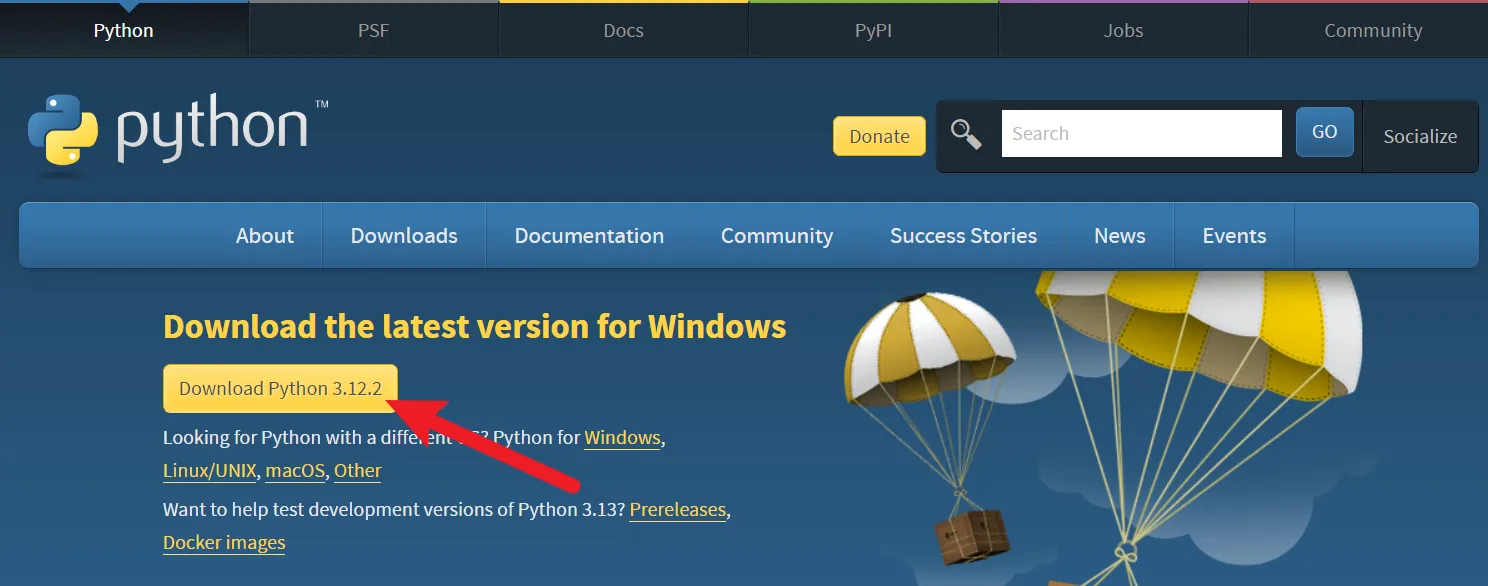The width and height of the screenshot is (1488, 586).
Task: Open the Socialize menu
Action: pyautogui.click(x=1420, y=136)
